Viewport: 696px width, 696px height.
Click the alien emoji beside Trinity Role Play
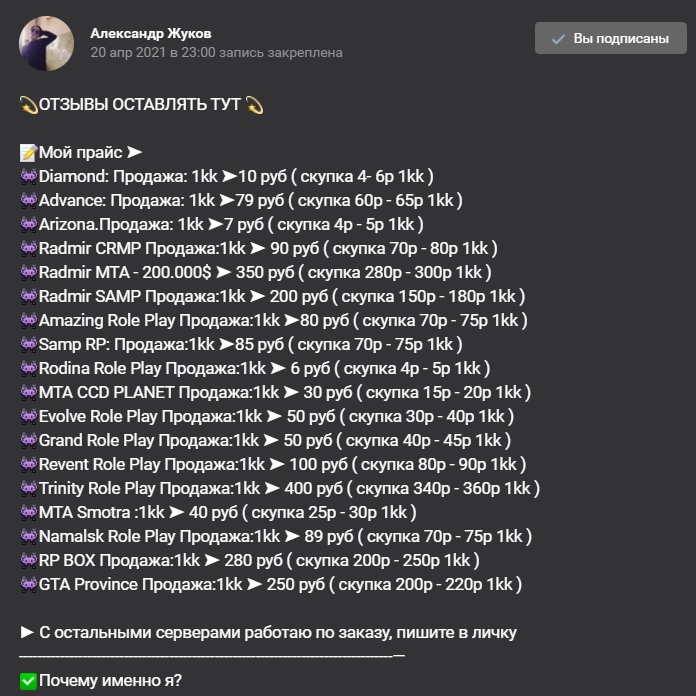[x=28, y=489]
